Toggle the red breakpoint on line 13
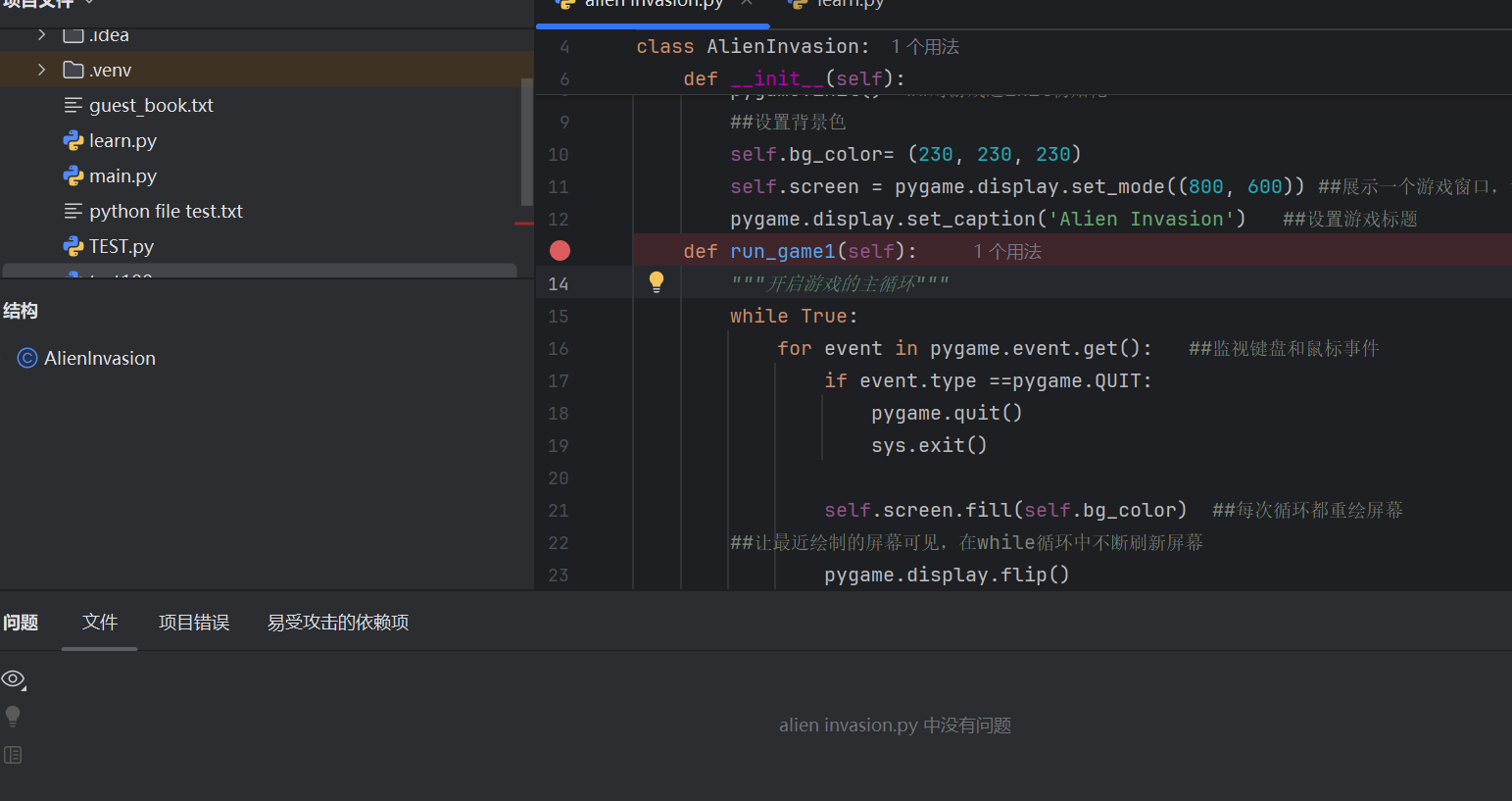Screen dimensions: 1512x801 [559, 250]
